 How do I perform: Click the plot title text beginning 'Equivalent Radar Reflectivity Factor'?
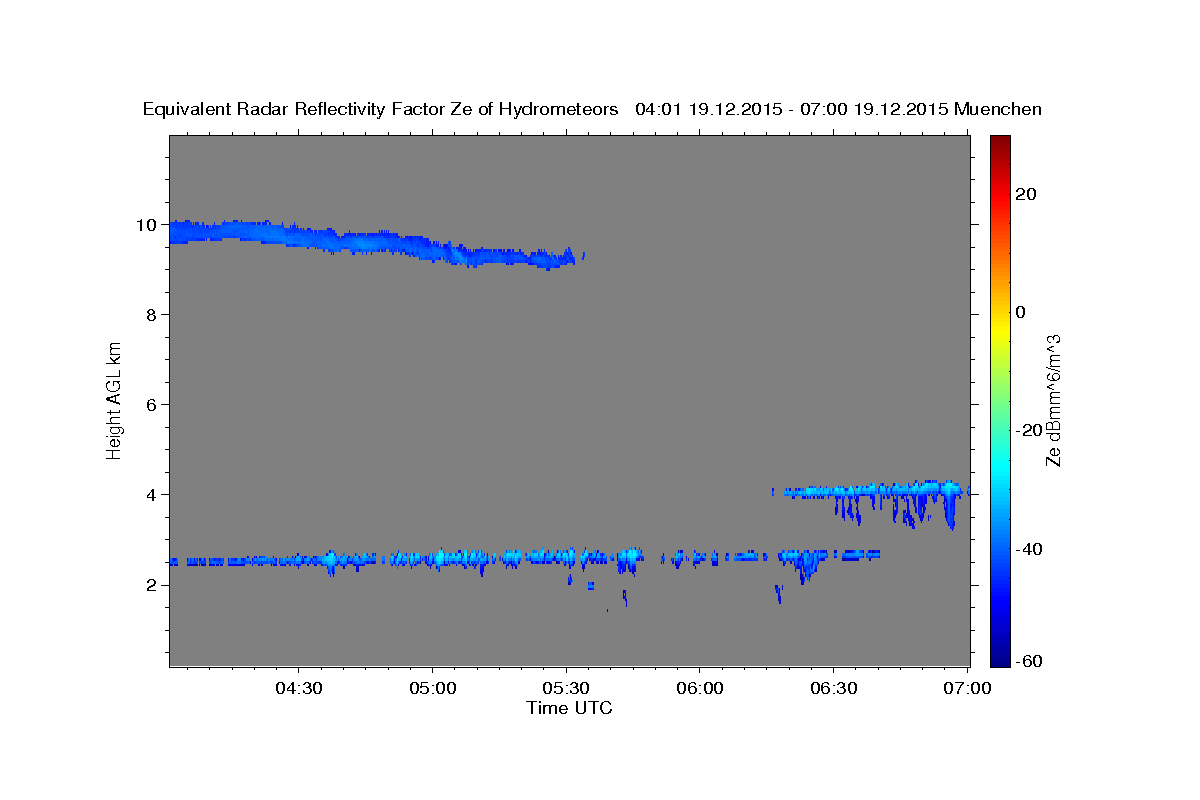point(592,110)
